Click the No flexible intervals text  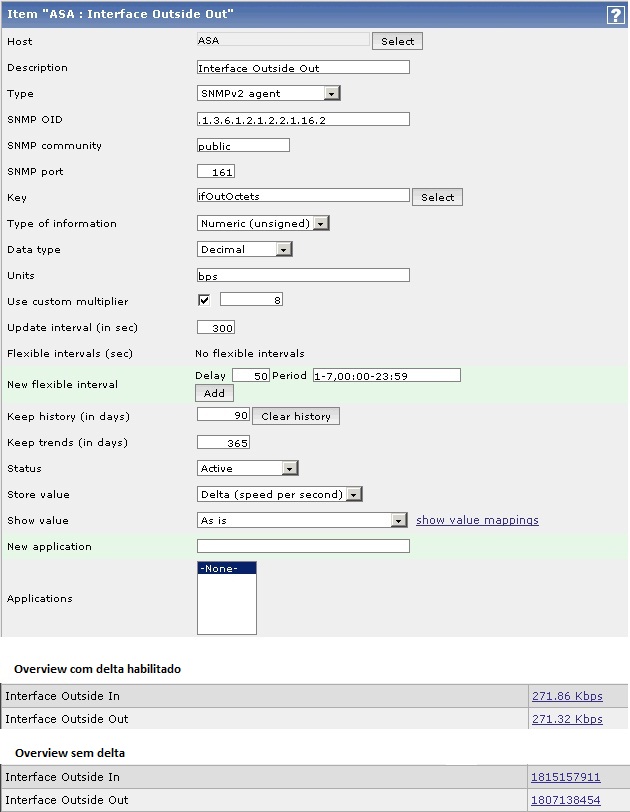[250, 353]
